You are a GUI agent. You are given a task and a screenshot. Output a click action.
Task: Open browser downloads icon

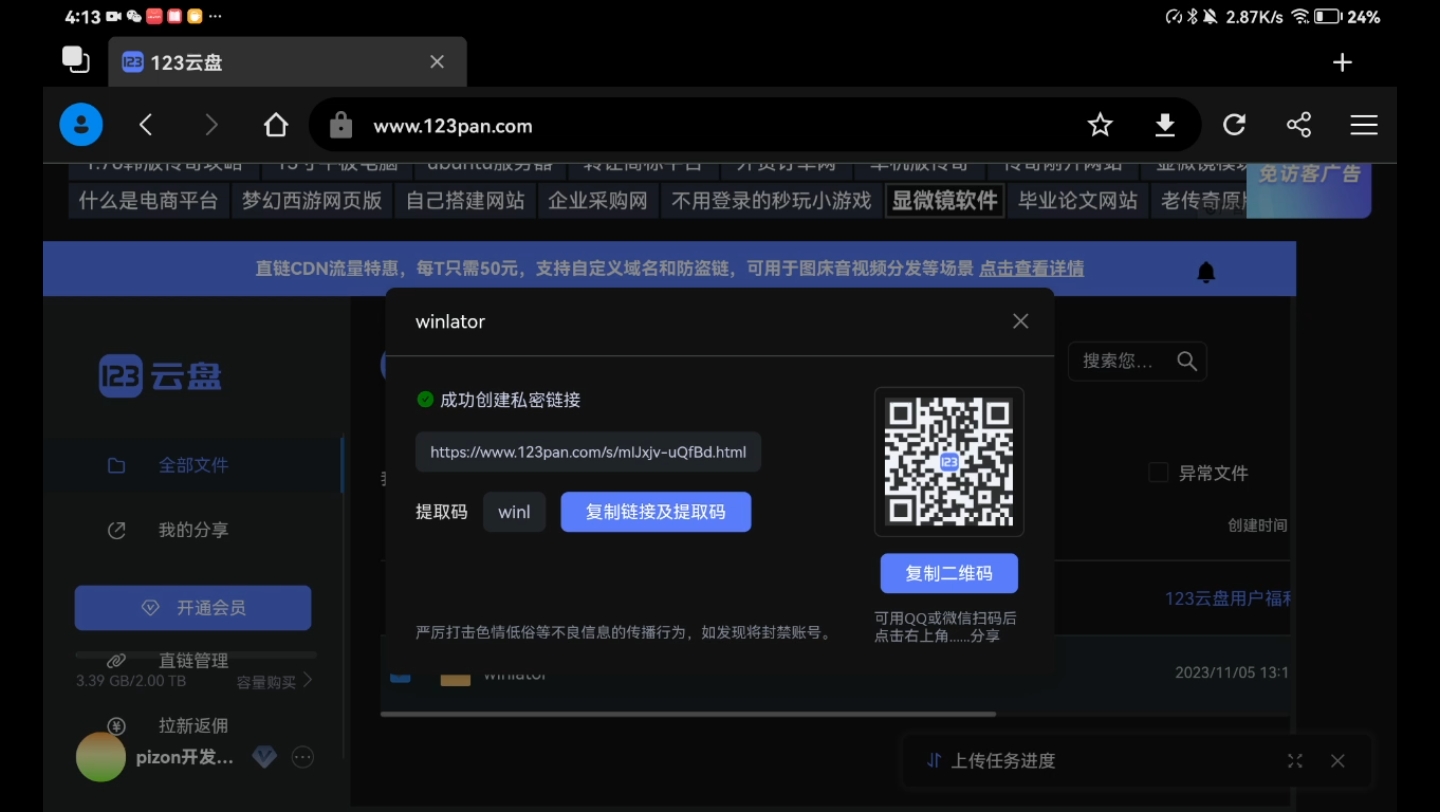[x=1165, y=125]
